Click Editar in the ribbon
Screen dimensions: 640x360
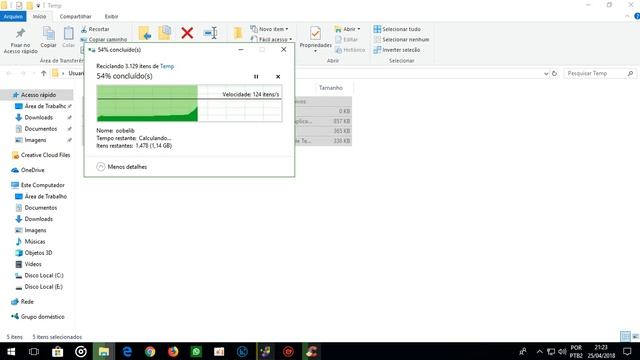point(346,39)
